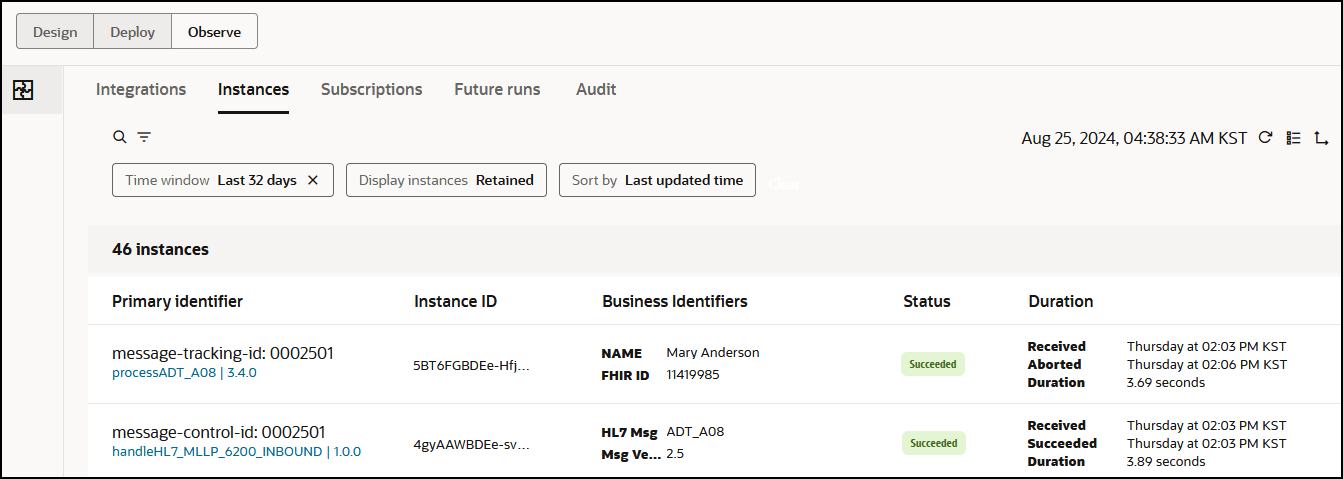This screenshot has height=479, width=1343.
Task: Click the integrations puzzle icon in sidebar
Action: click(23, 90)
